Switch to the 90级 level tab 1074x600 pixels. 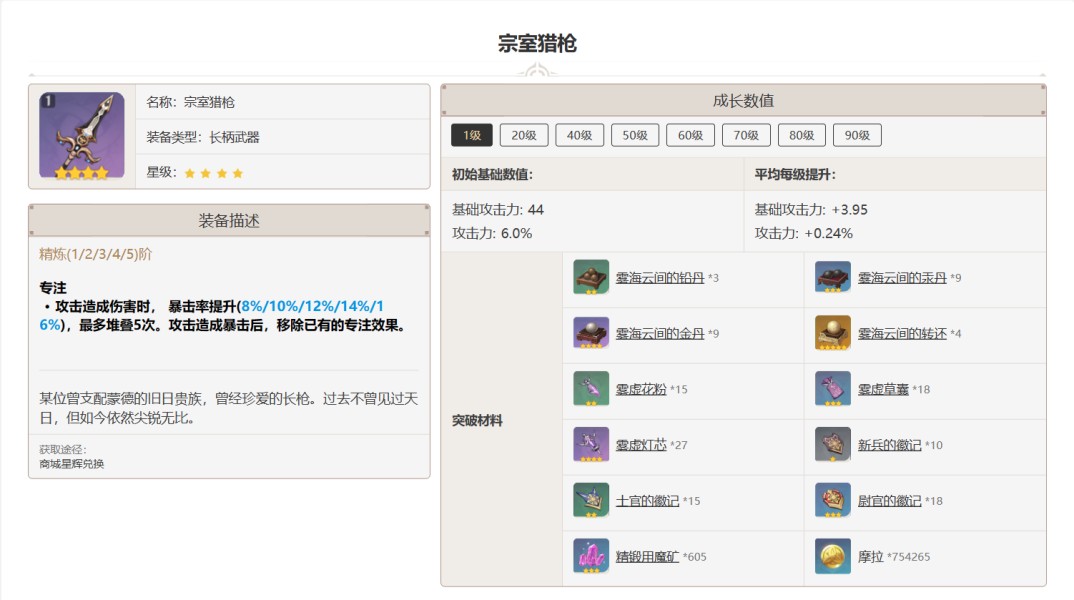[x=857, y=136]
